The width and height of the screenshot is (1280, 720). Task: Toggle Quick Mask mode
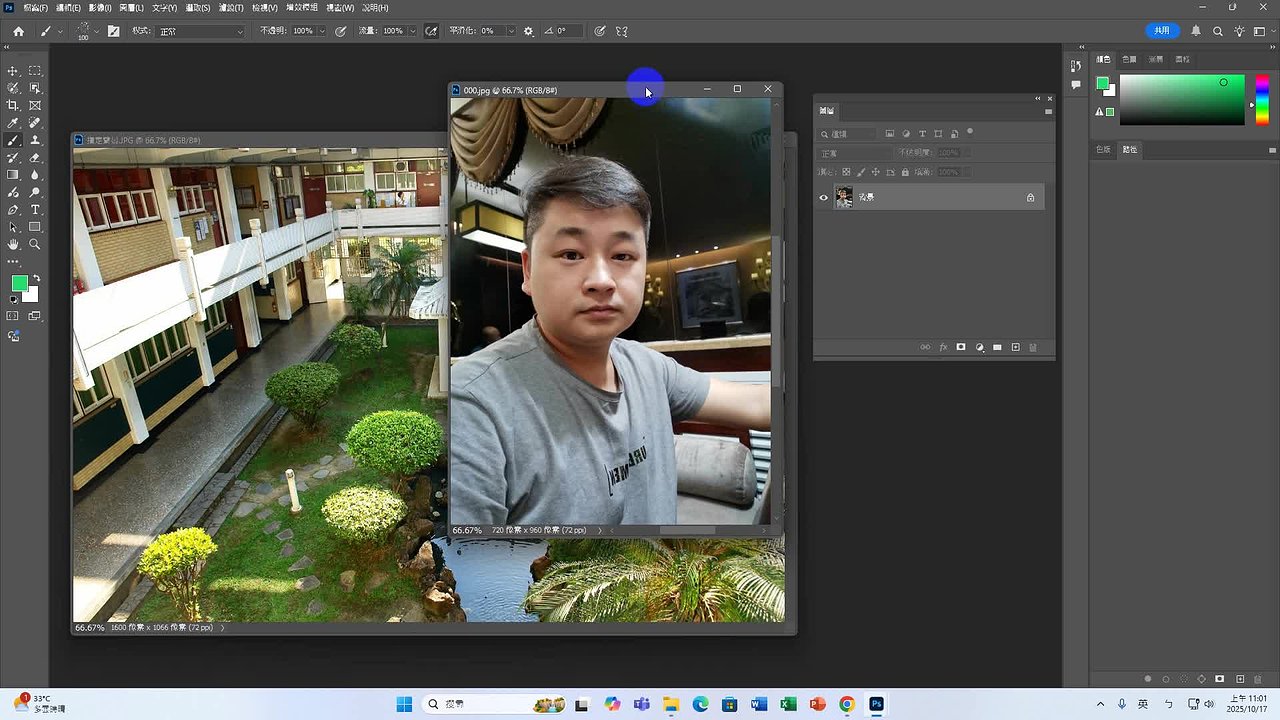pyautogui.click(x=13, y=316)
